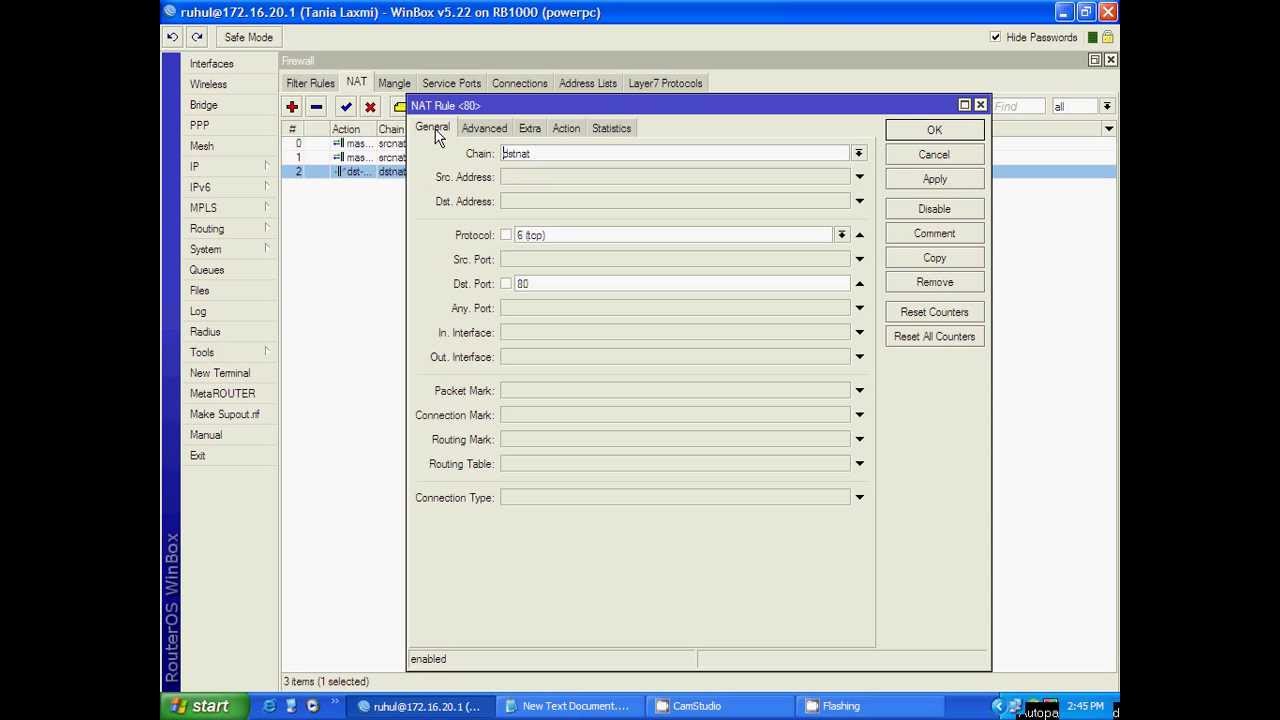The height and width of the screenshot is (720, 1280).
Task: Switch to the Action tab
Action: pyautogui.click(x=566, y=128)
